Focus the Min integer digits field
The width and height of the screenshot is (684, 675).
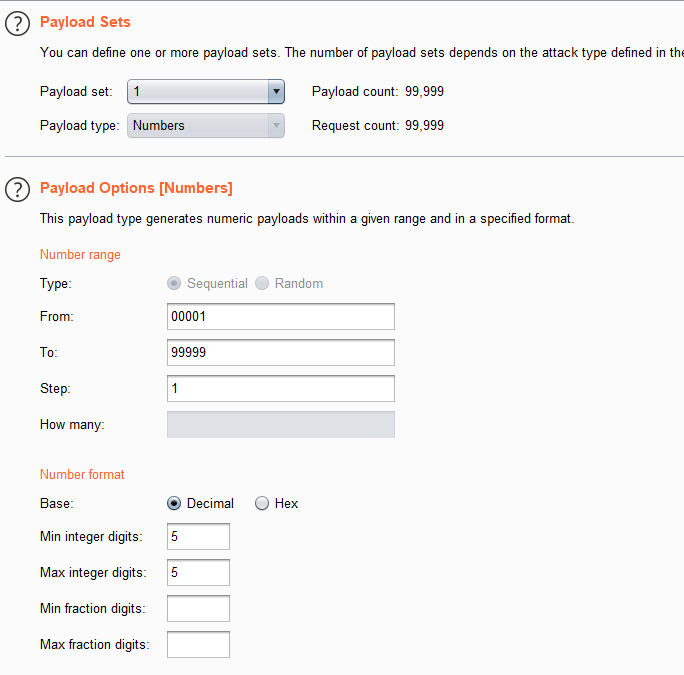coord(198,537)
